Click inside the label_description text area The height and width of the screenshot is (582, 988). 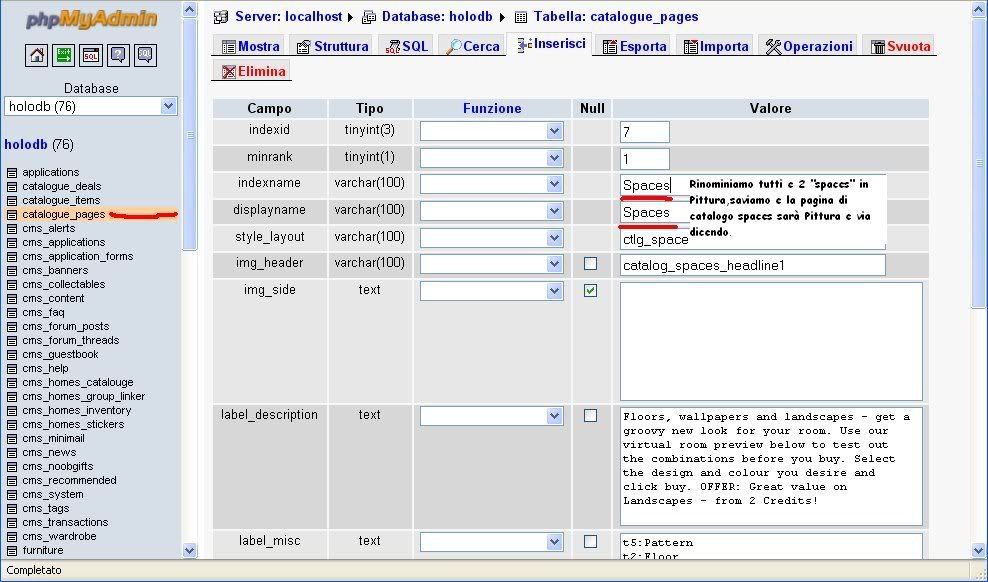(x=771, y=466)
